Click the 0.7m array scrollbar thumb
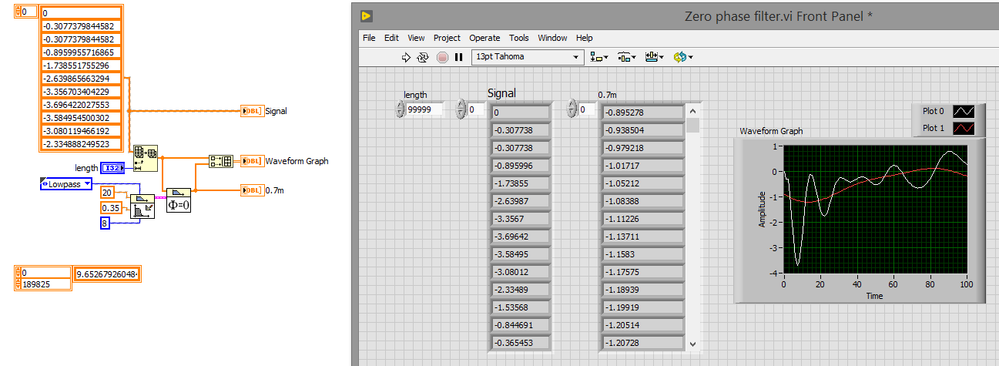The image size is (999, 366). point(693,125)
